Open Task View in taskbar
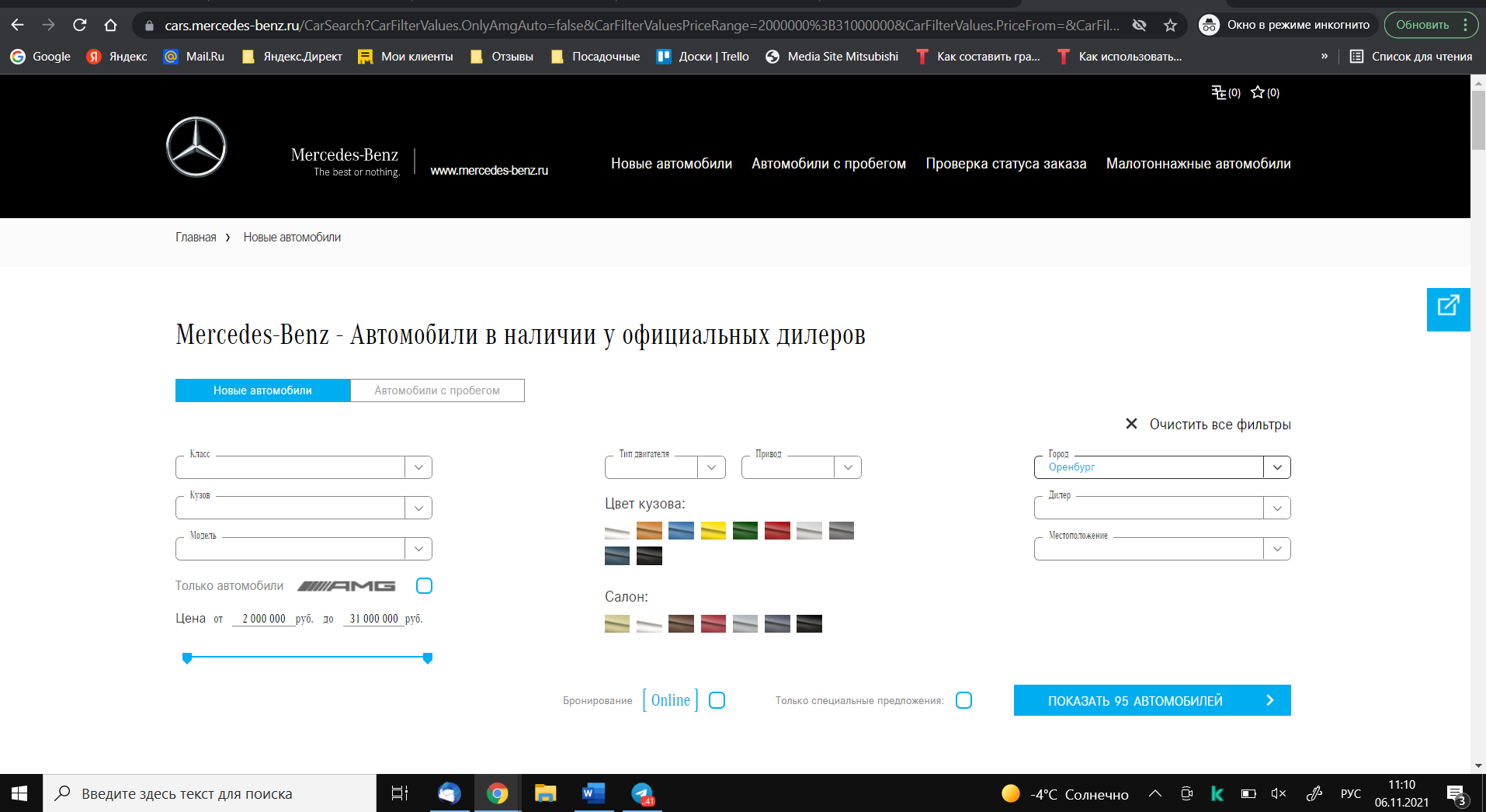Image resolution: width=1486 pixels, height=812 pixels. tap(399, 793)
